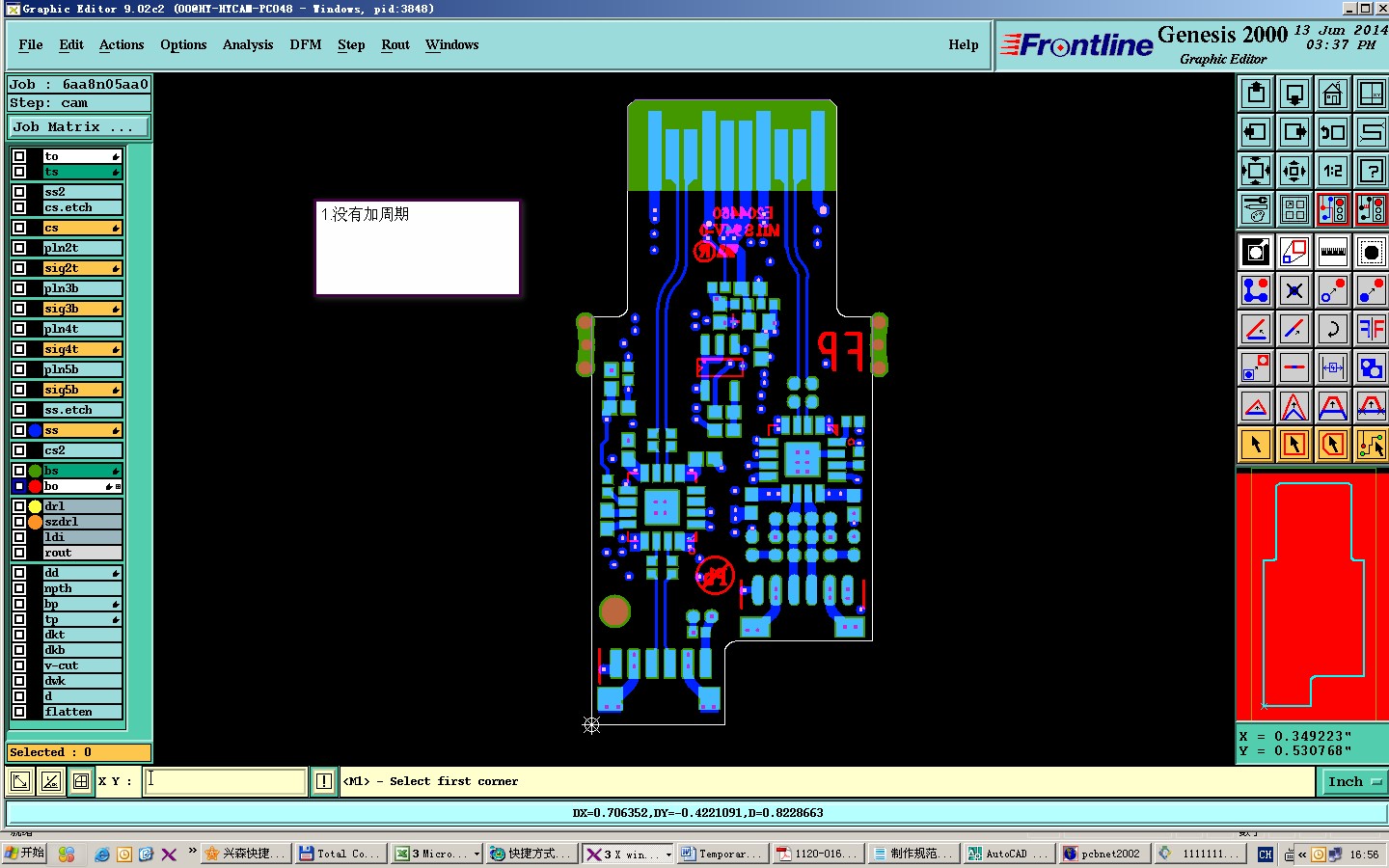Image resolution: width=1389 pixels, height=868 pixels.
Task: Click the pan left arrow icon
Action: (x=1256, y=132)
